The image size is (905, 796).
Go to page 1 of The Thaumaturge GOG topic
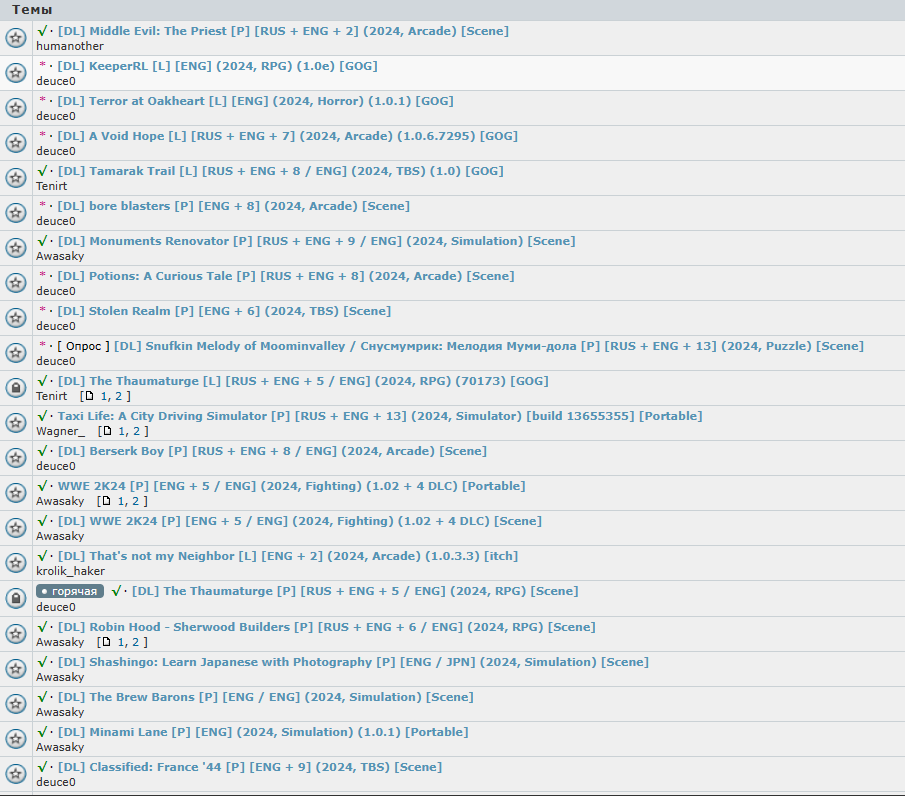tap(104, 397)
